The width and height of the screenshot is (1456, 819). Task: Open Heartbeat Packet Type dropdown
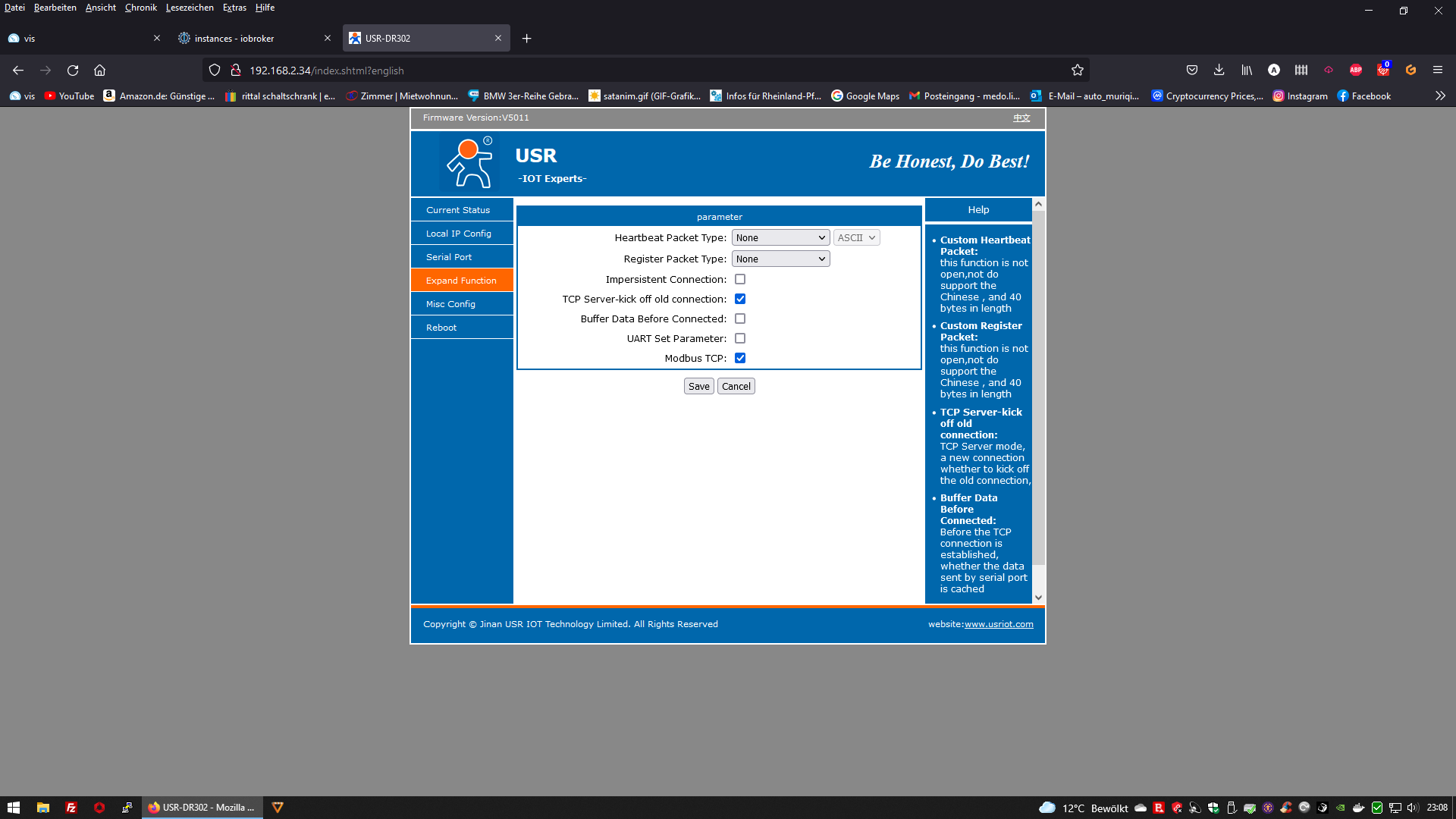point(780,238)
